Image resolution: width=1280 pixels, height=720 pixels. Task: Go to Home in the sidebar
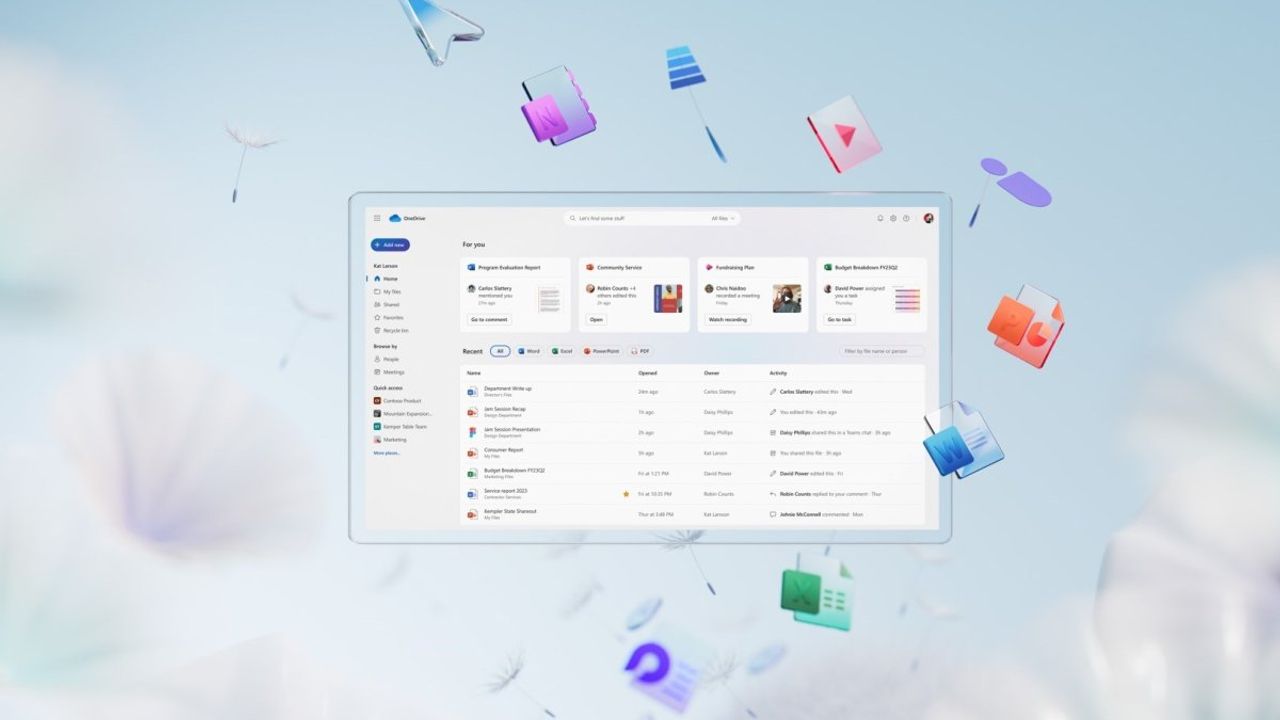[x=386, y=279]
